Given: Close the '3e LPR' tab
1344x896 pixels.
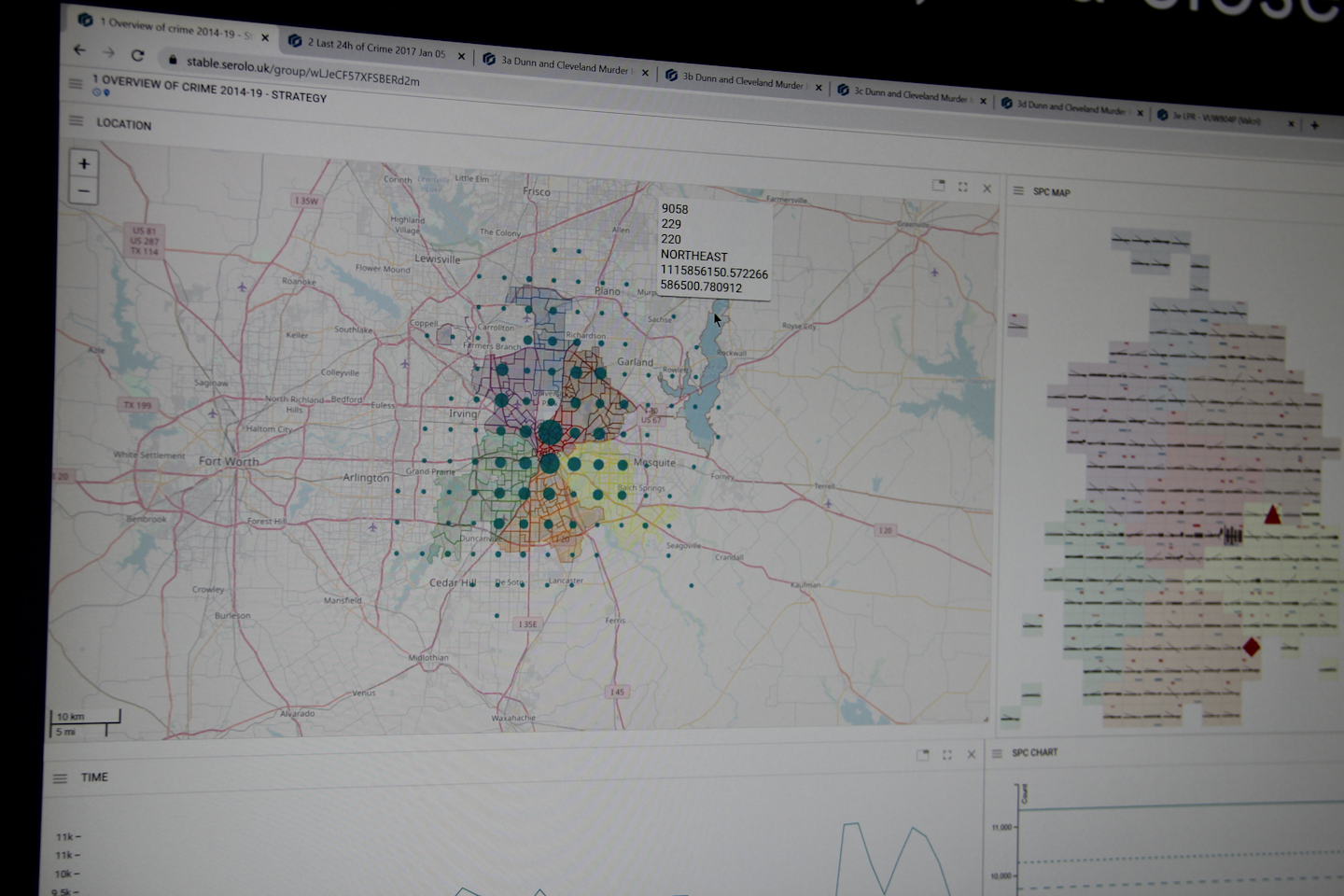Looking at the screenshot, I should [x=1292, y=123].
